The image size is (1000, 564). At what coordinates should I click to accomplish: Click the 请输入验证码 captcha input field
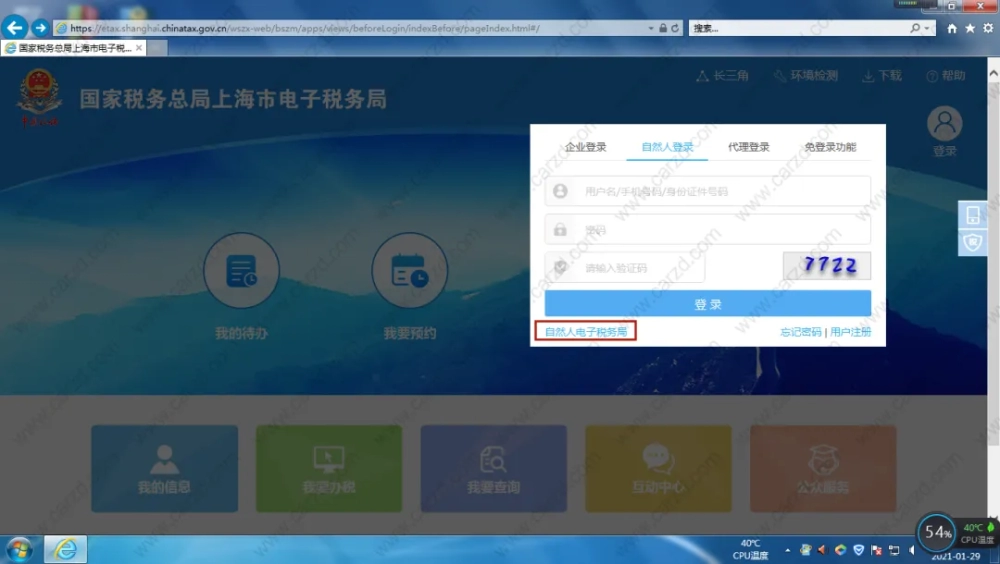(x=625, y=267)
